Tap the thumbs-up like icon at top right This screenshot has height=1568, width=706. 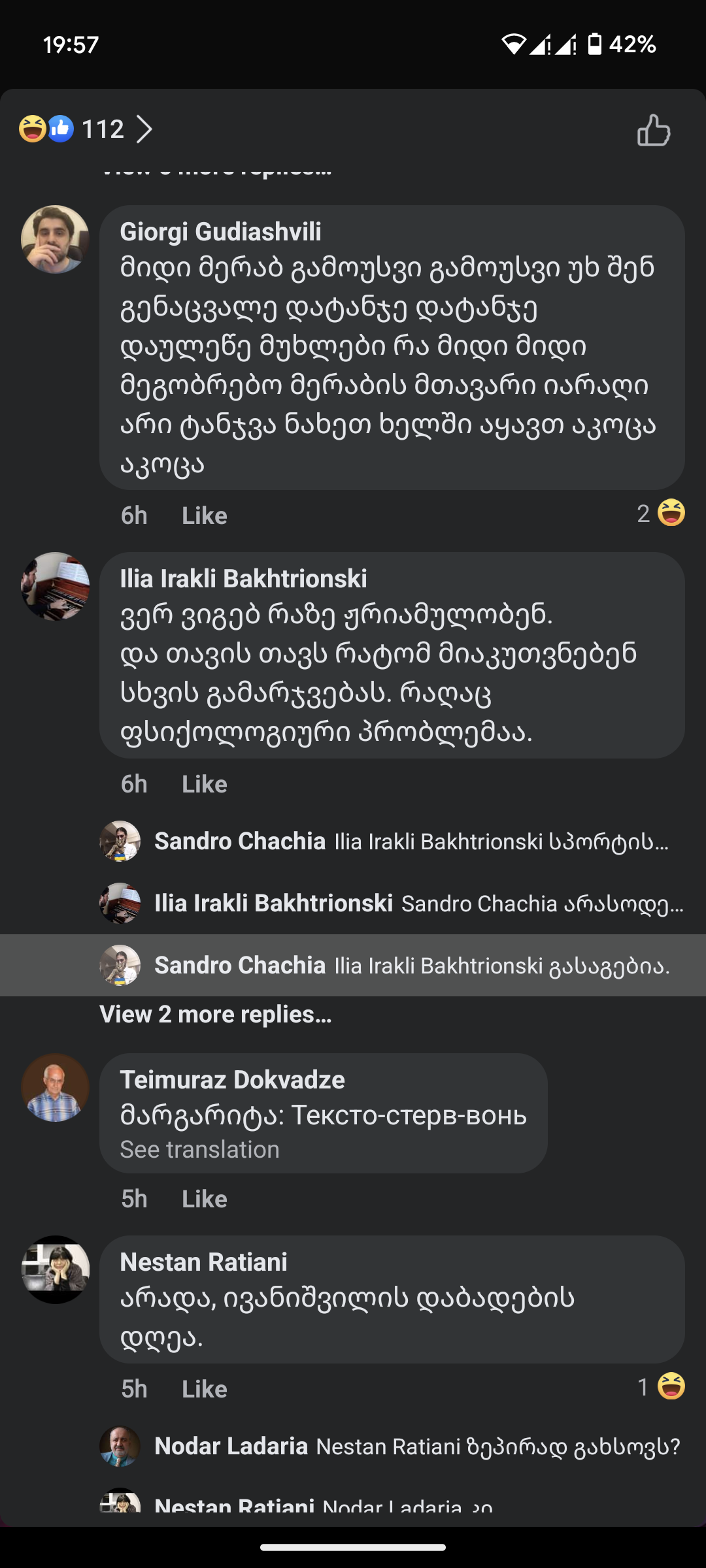(x=654, y=130)
